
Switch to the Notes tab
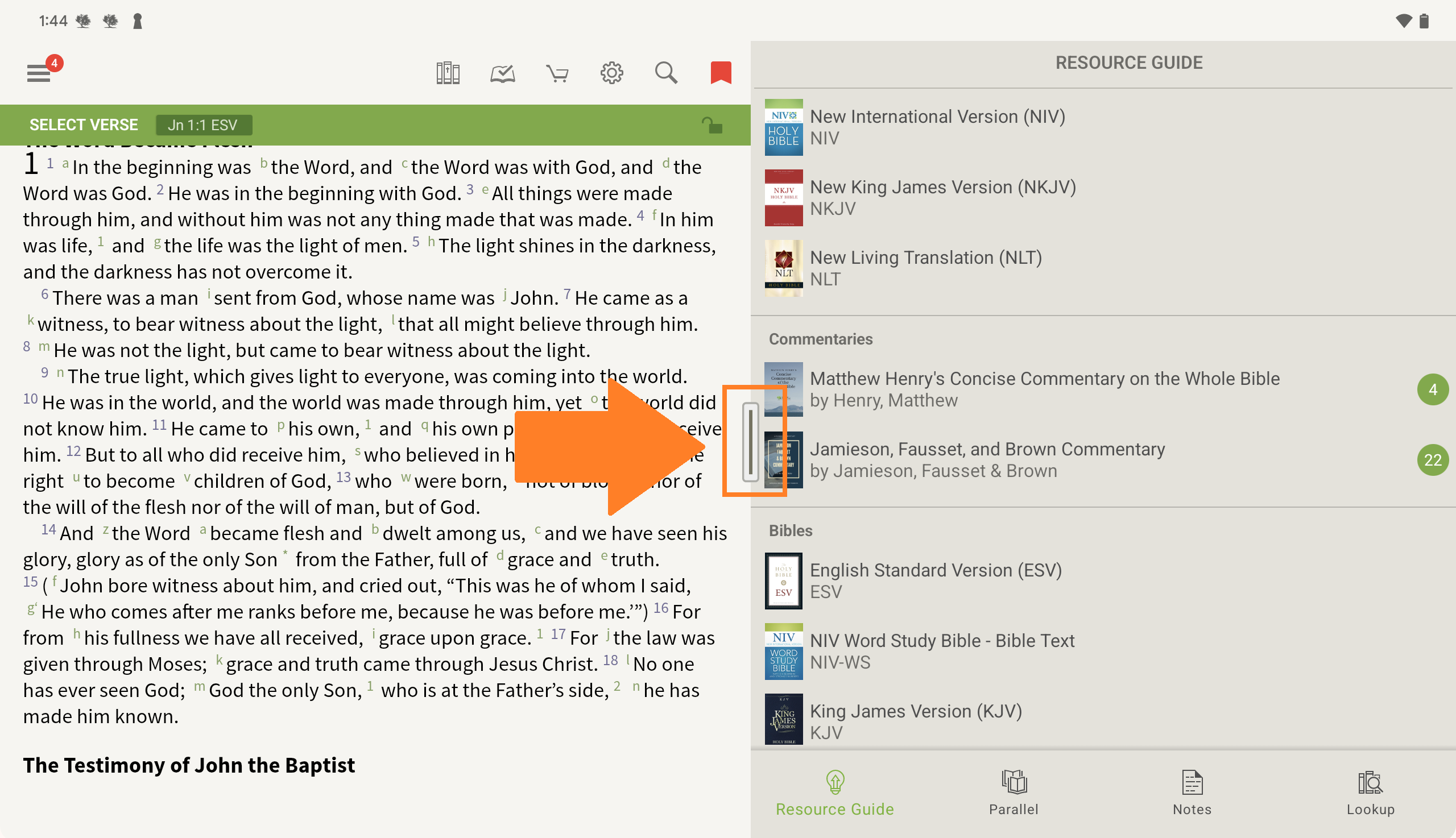tap(1192, 793)
